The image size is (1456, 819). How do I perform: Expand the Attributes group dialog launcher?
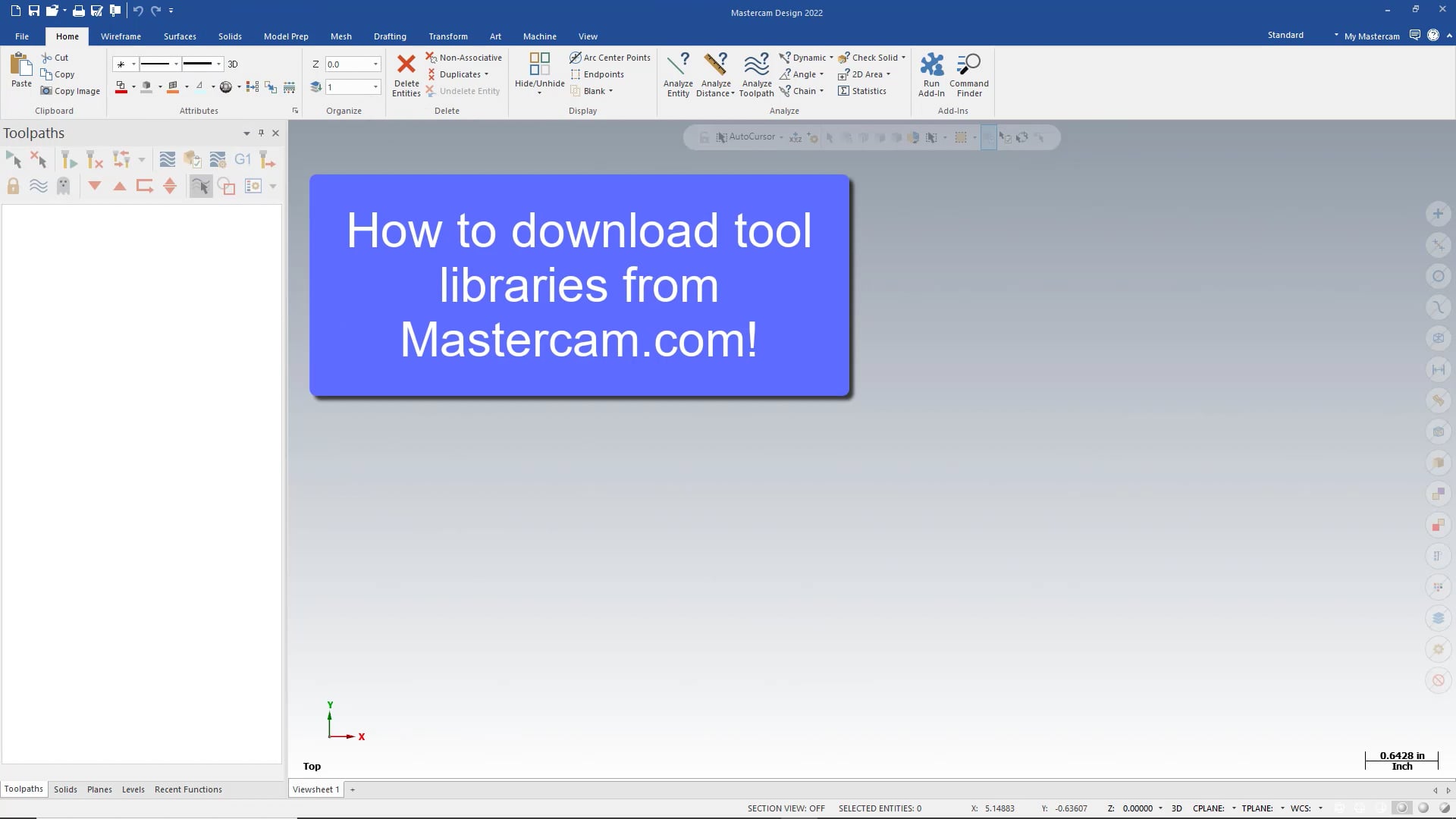tap(295, 111)
